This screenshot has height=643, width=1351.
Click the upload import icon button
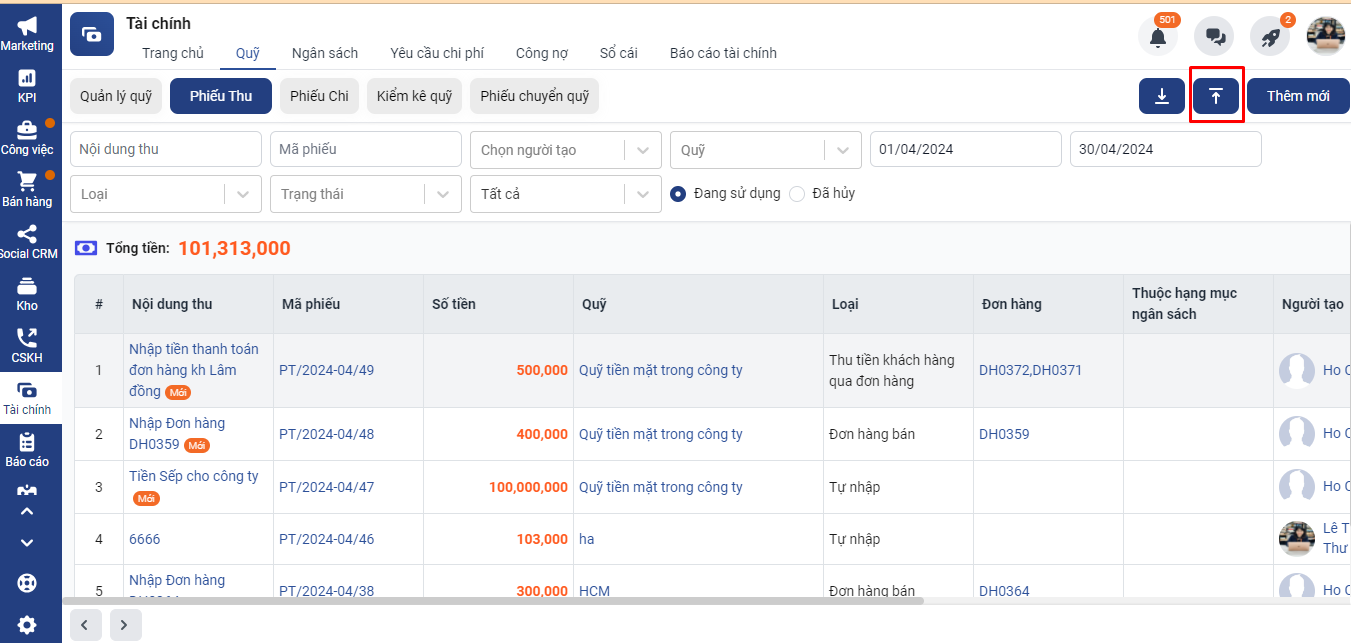tap(1216, 96)
